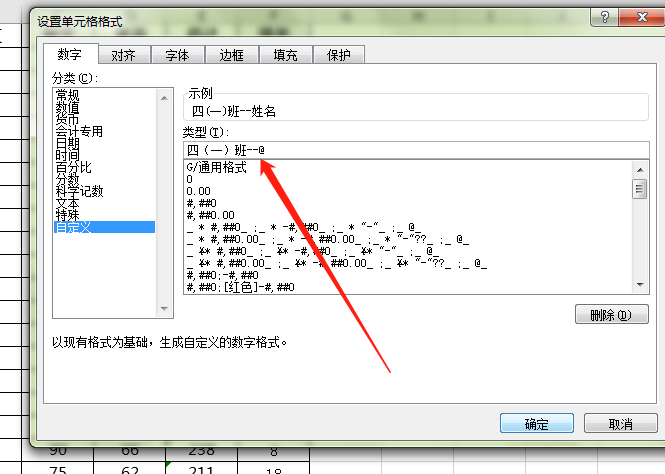
Task: Click the 删除 button
Action: click(612, 315)
